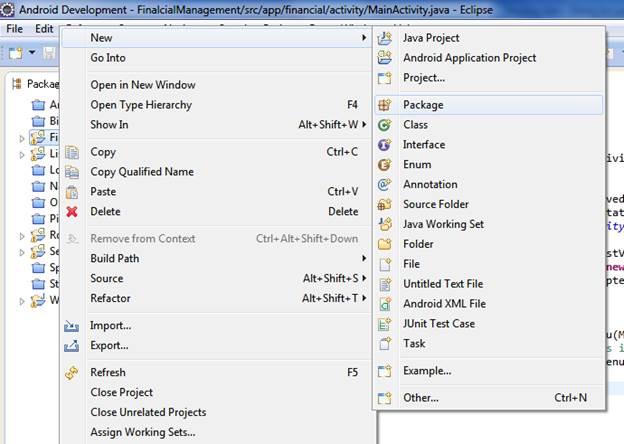Click the yellow Refresh arrows icon
Viewport: 624px width, 444px height.
click(x=72, y=373)
